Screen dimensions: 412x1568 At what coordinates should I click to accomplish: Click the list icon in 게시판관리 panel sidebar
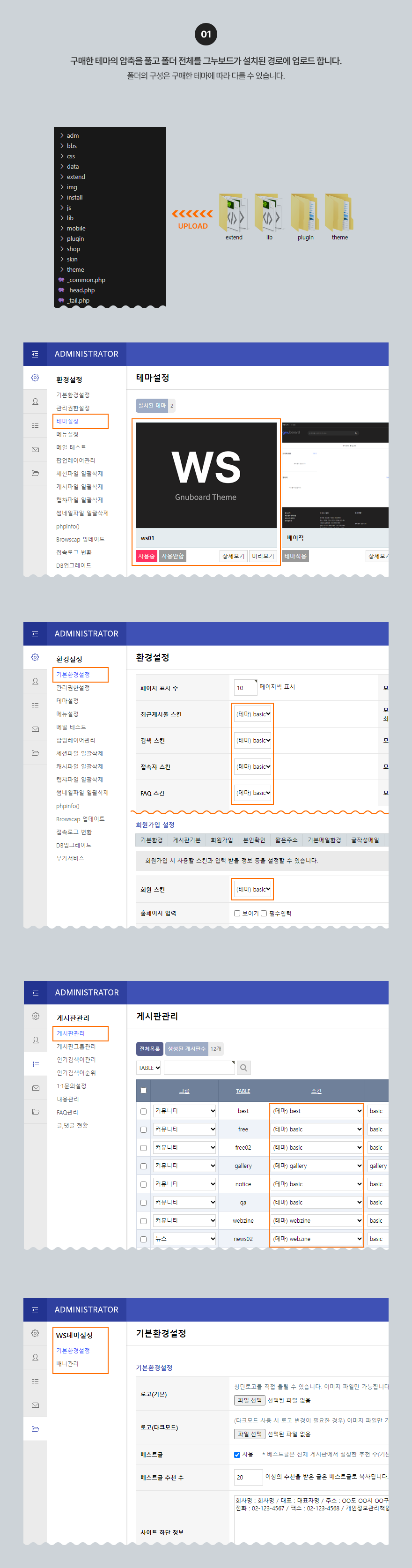tap(35, 1064)
